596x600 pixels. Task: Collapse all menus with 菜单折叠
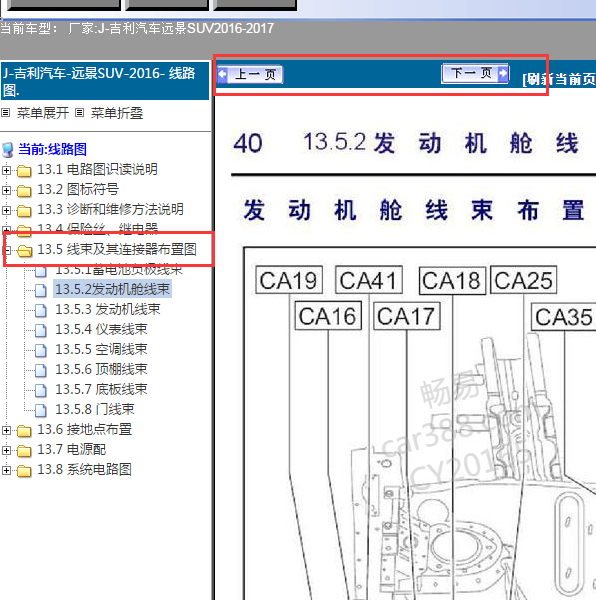[117, 113]
